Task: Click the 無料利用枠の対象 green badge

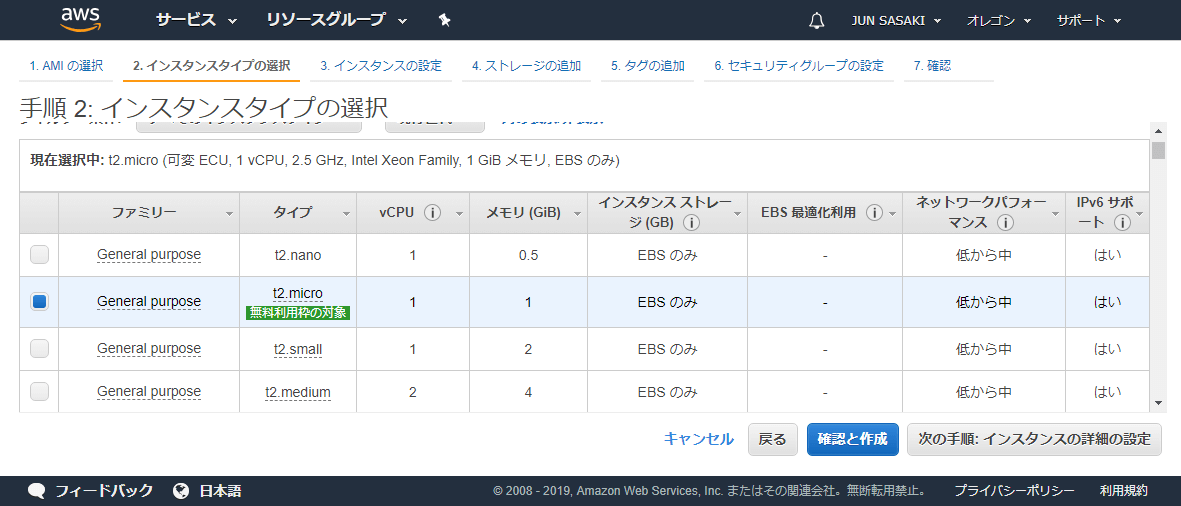Action: pyautogui.click(x=298, y=312)
